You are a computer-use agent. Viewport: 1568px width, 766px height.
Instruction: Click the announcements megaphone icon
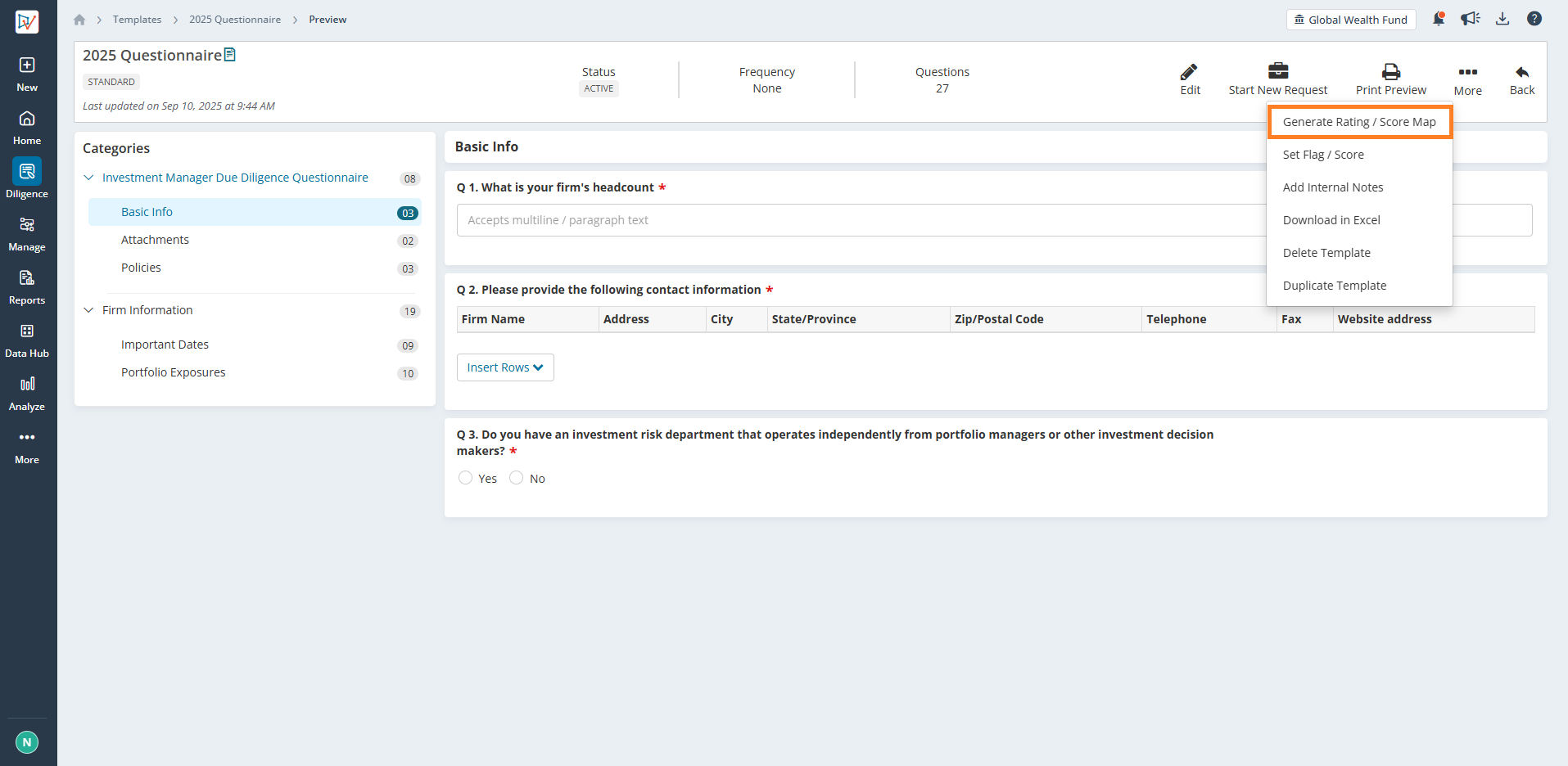[x=1471, y=19]
